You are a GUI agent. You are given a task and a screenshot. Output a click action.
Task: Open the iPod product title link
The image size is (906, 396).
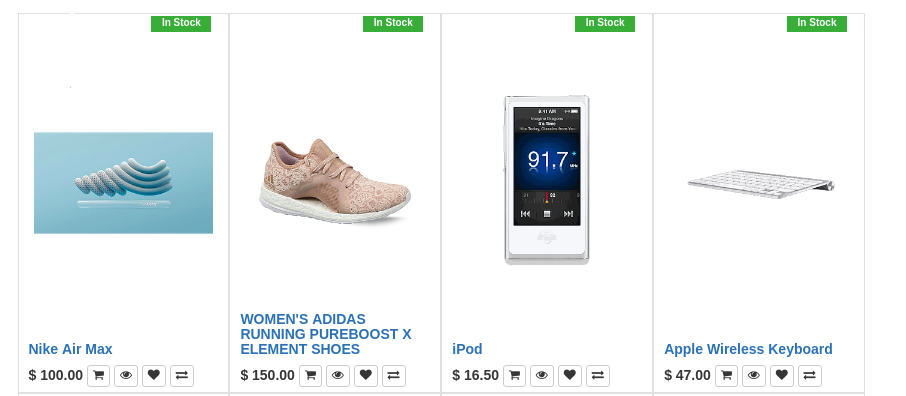tap(467, 349)
